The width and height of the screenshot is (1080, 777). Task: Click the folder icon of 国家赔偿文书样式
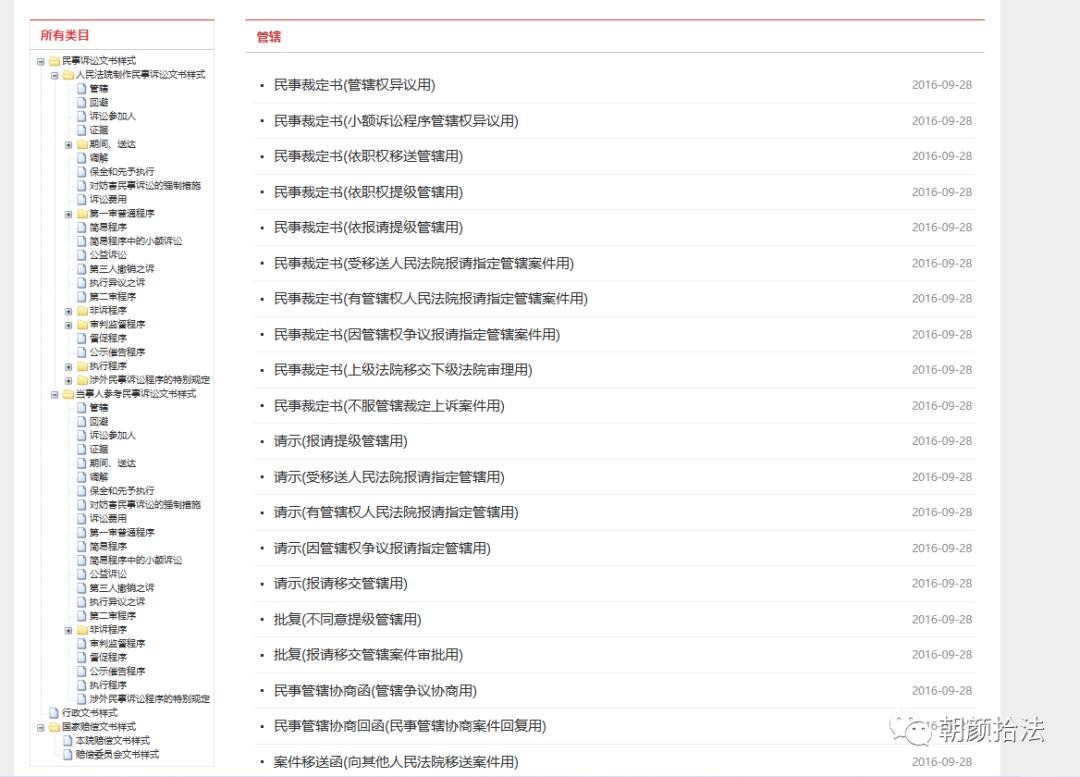[54, 727]
